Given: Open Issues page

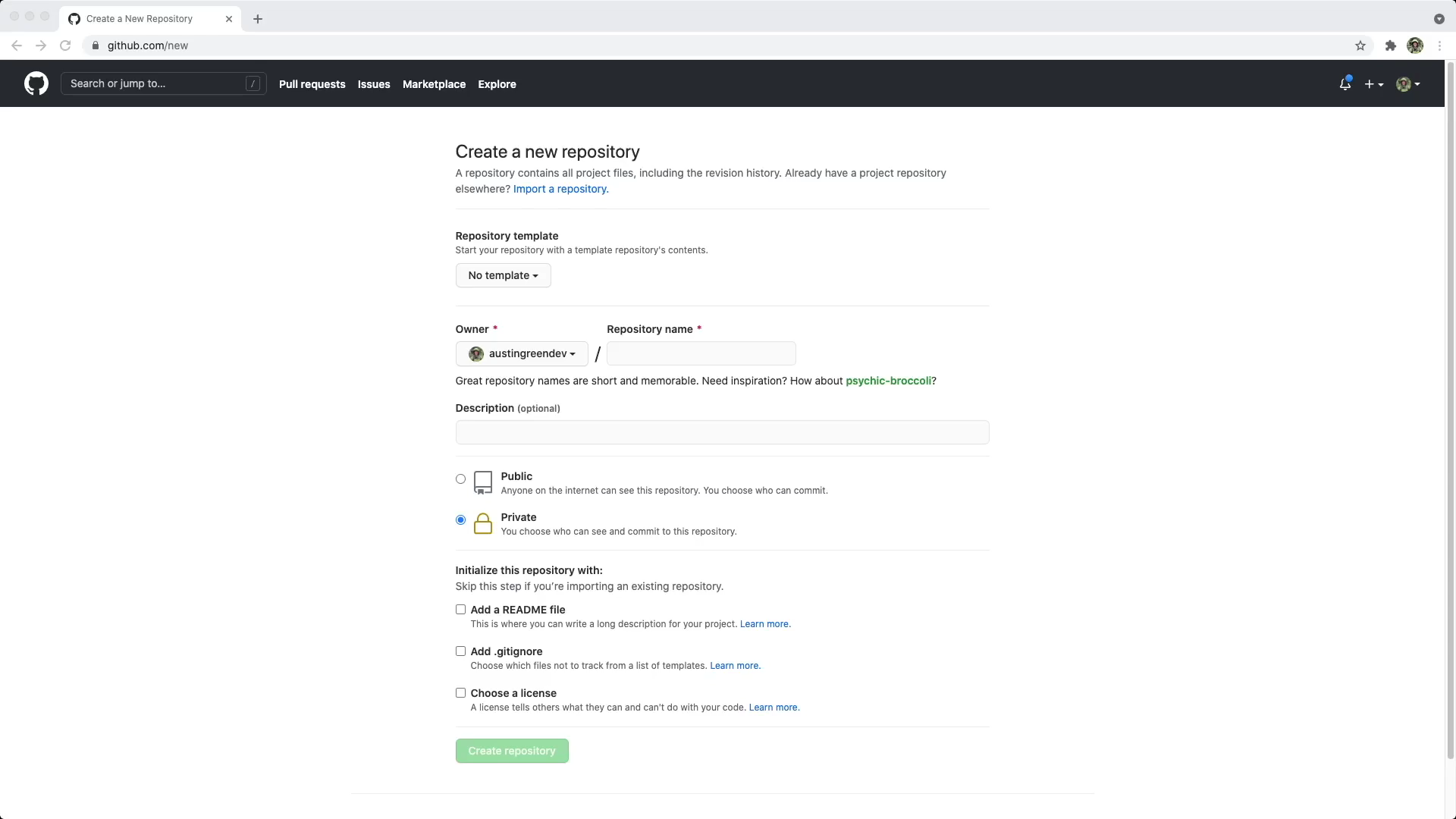Looking at the screenshot, I should tap(374, 84).
